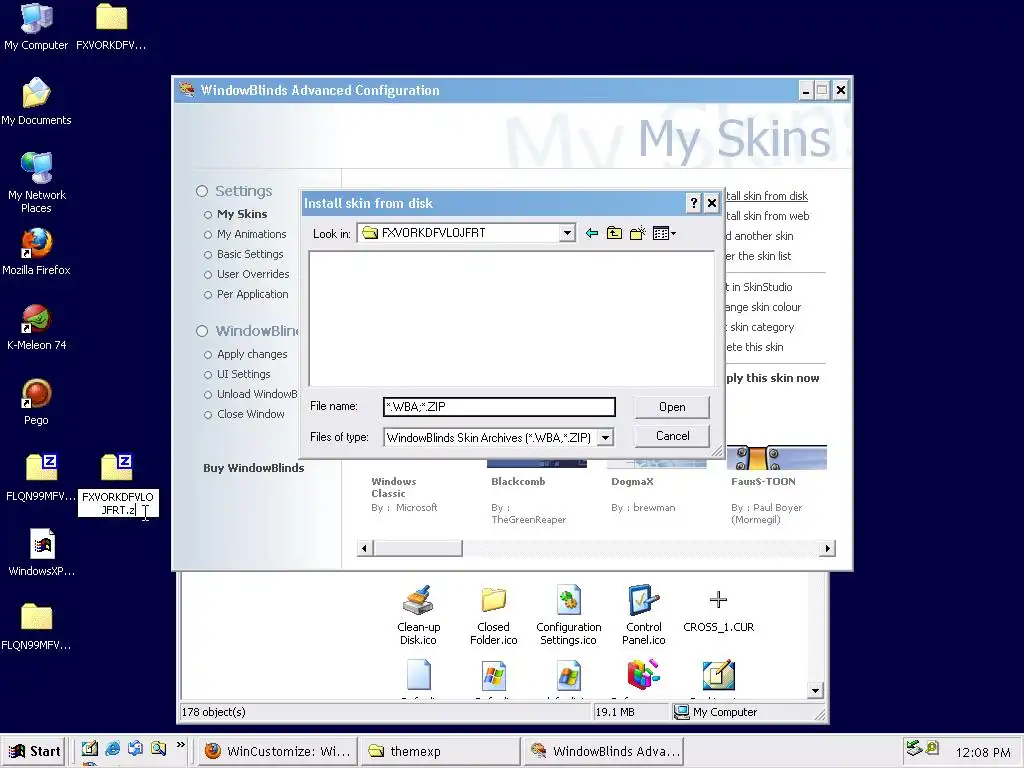Click Install skin from web link
The image size is (1024, 768).
tap(767, 216)
